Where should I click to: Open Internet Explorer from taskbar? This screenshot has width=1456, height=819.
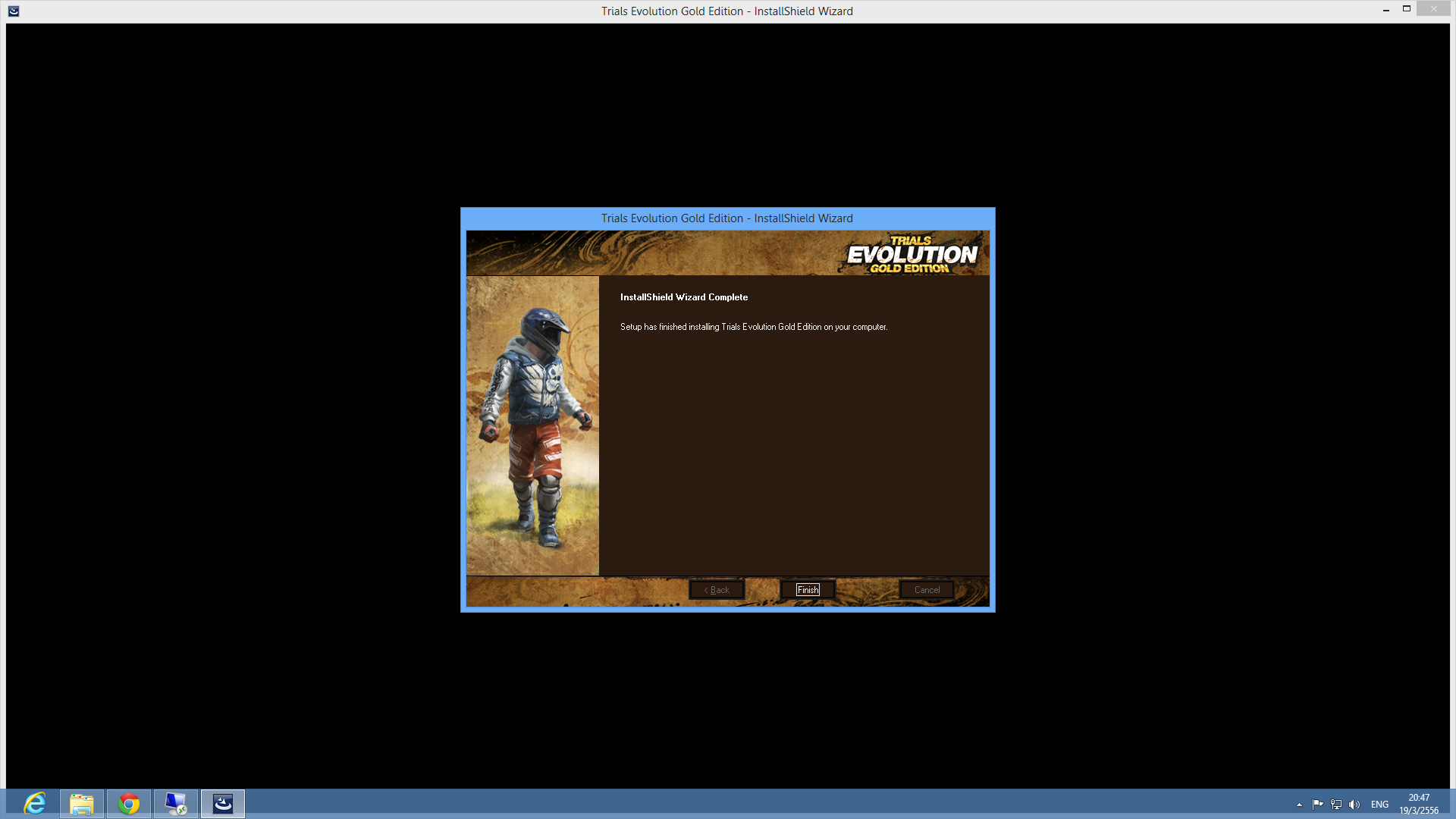click(x=35, y=803)
